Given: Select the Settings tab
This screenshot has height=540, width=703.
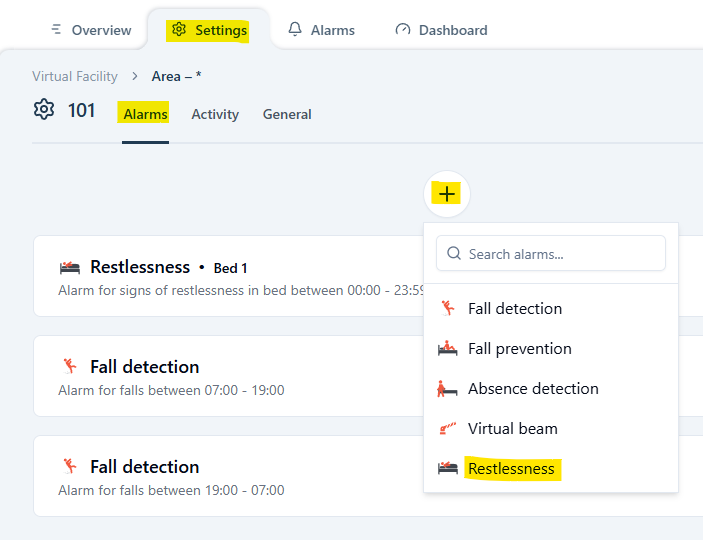Looking at the screenshot, I should 208,30.
